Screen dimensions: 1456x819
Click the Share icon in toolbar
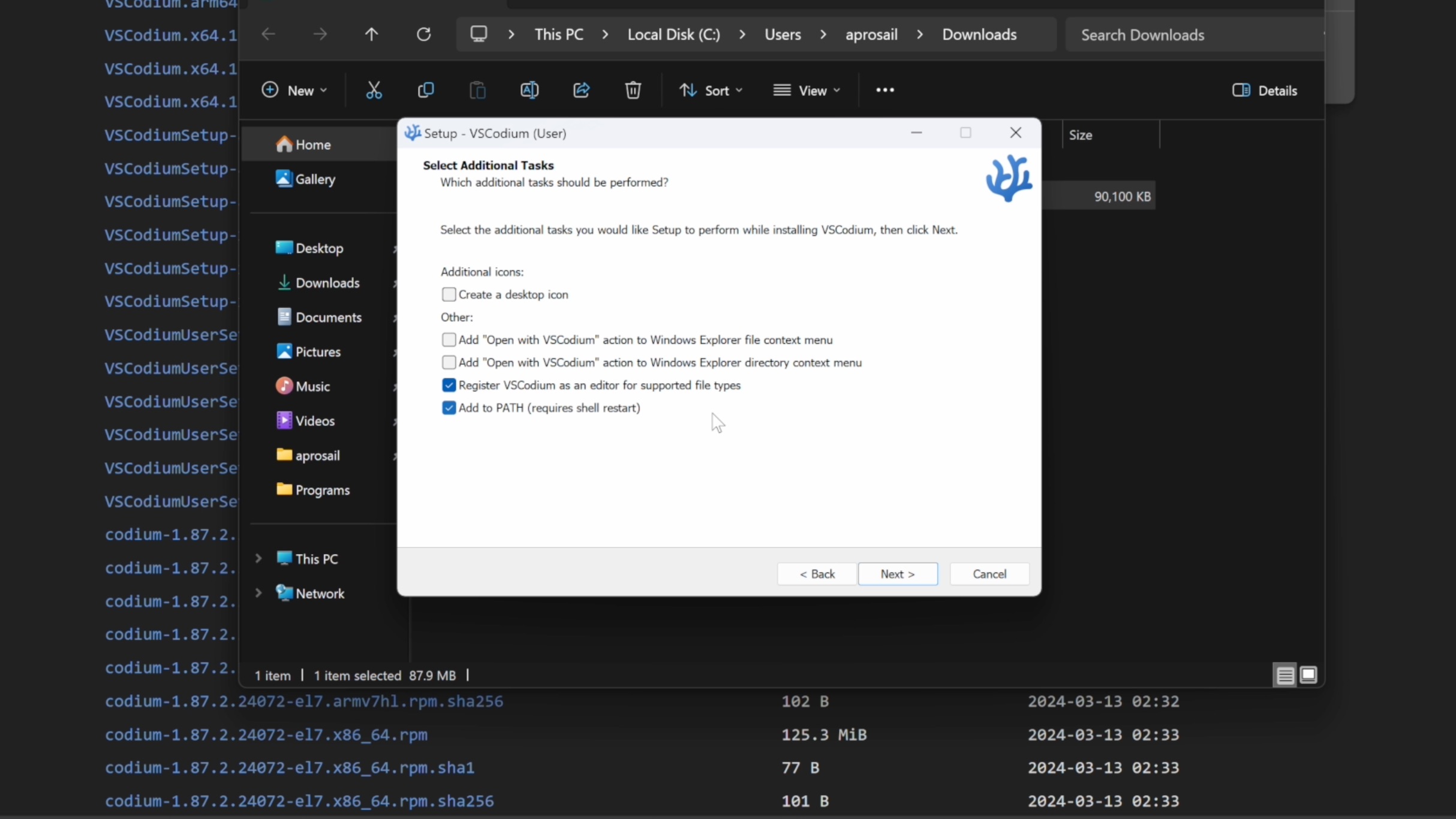581,91
